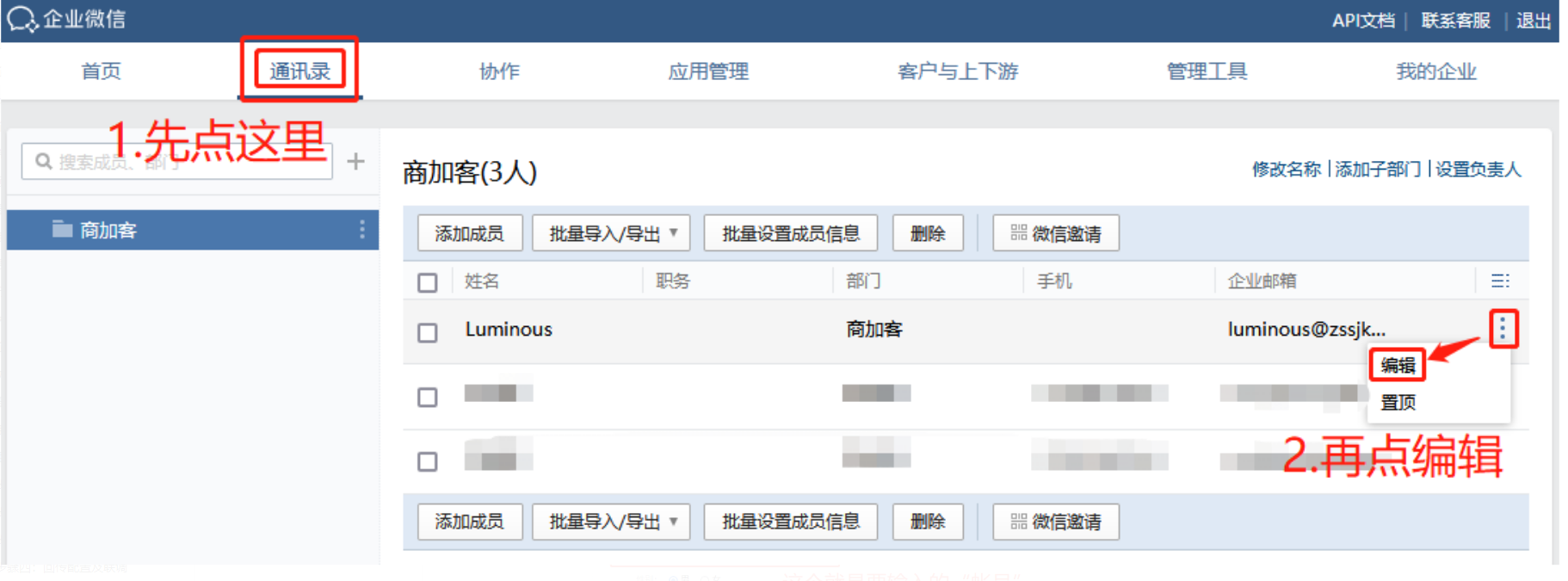Click the top 删除 button

928,233
